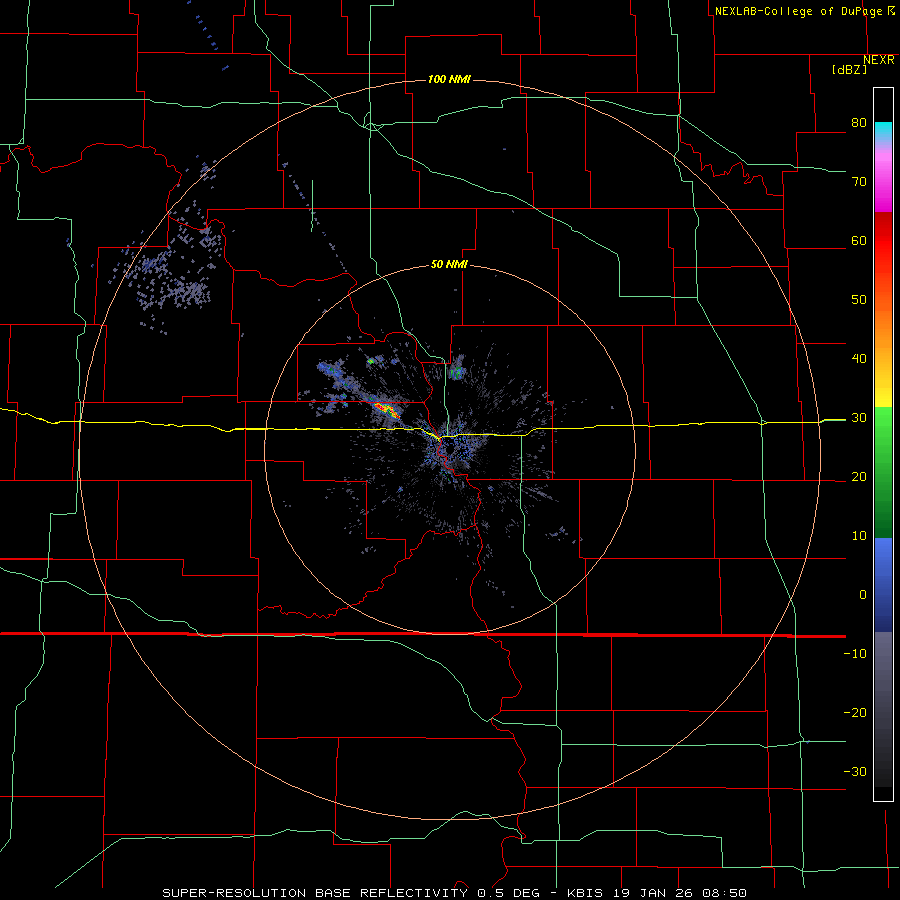Click the 80 dBZ scale value

[x=859, y=123]
